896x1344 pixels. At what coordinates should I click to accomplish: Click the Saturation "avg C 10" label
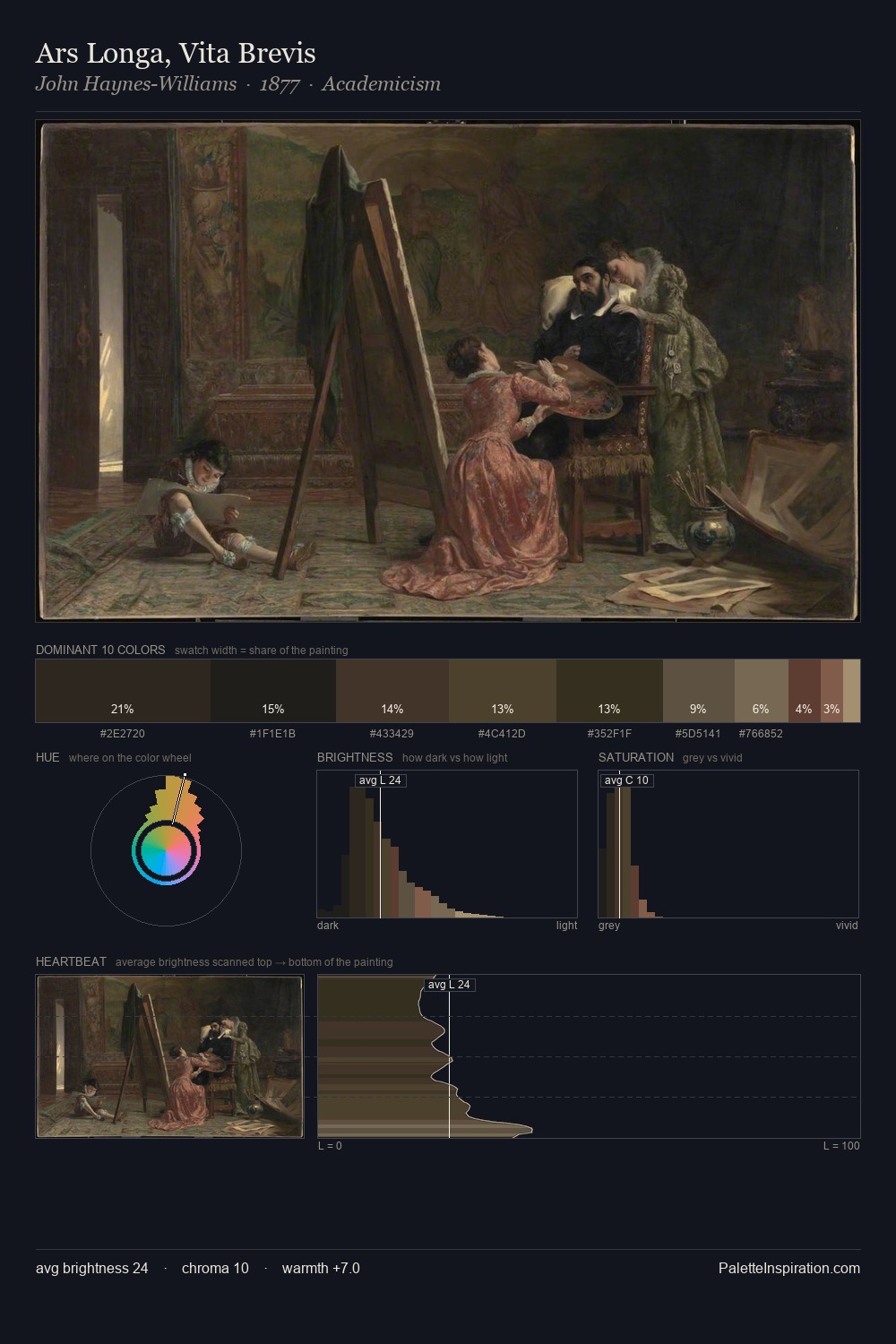point(626,780)
